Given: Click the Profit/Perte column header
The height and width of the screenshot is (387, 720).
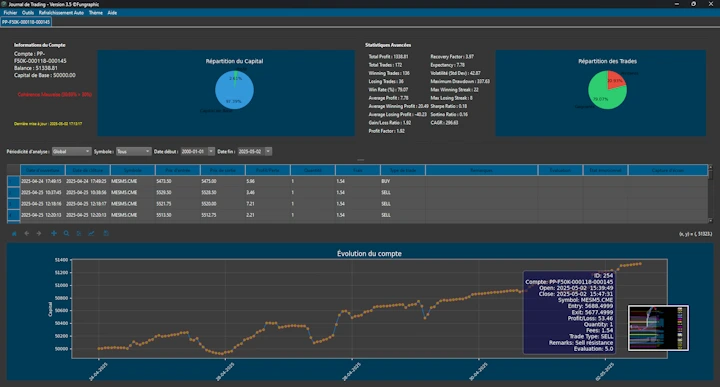Looking at the screenshot, I should click(x=268, y=170).
